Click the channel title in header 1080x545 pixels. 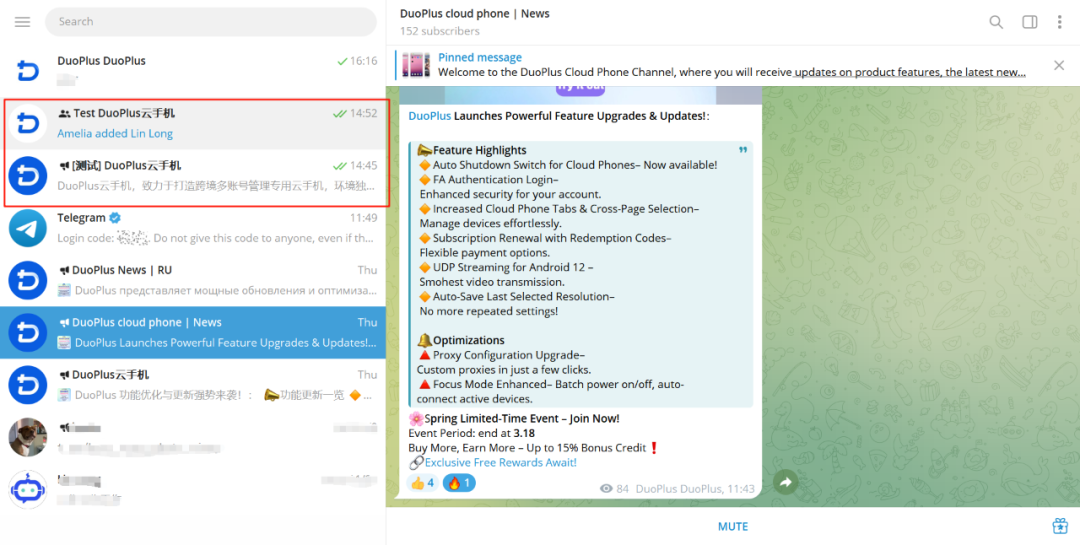coord(475,14)
